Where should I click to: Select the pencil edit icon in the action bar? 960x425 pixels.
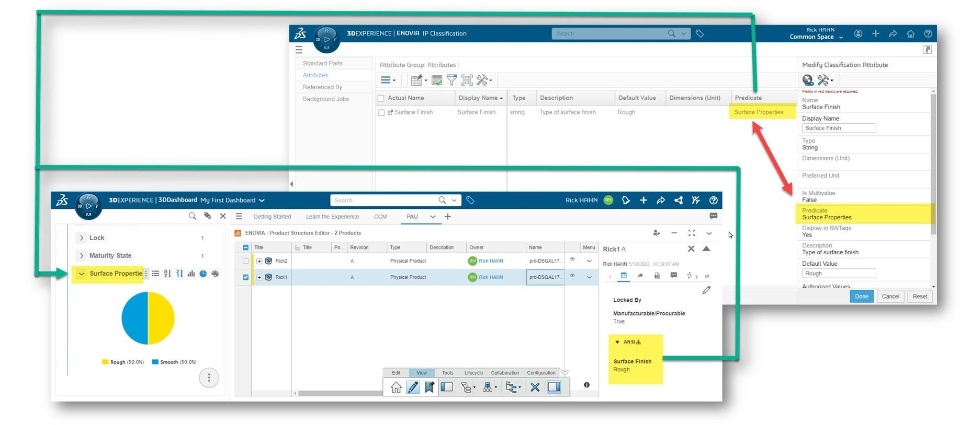coord(413,387)
